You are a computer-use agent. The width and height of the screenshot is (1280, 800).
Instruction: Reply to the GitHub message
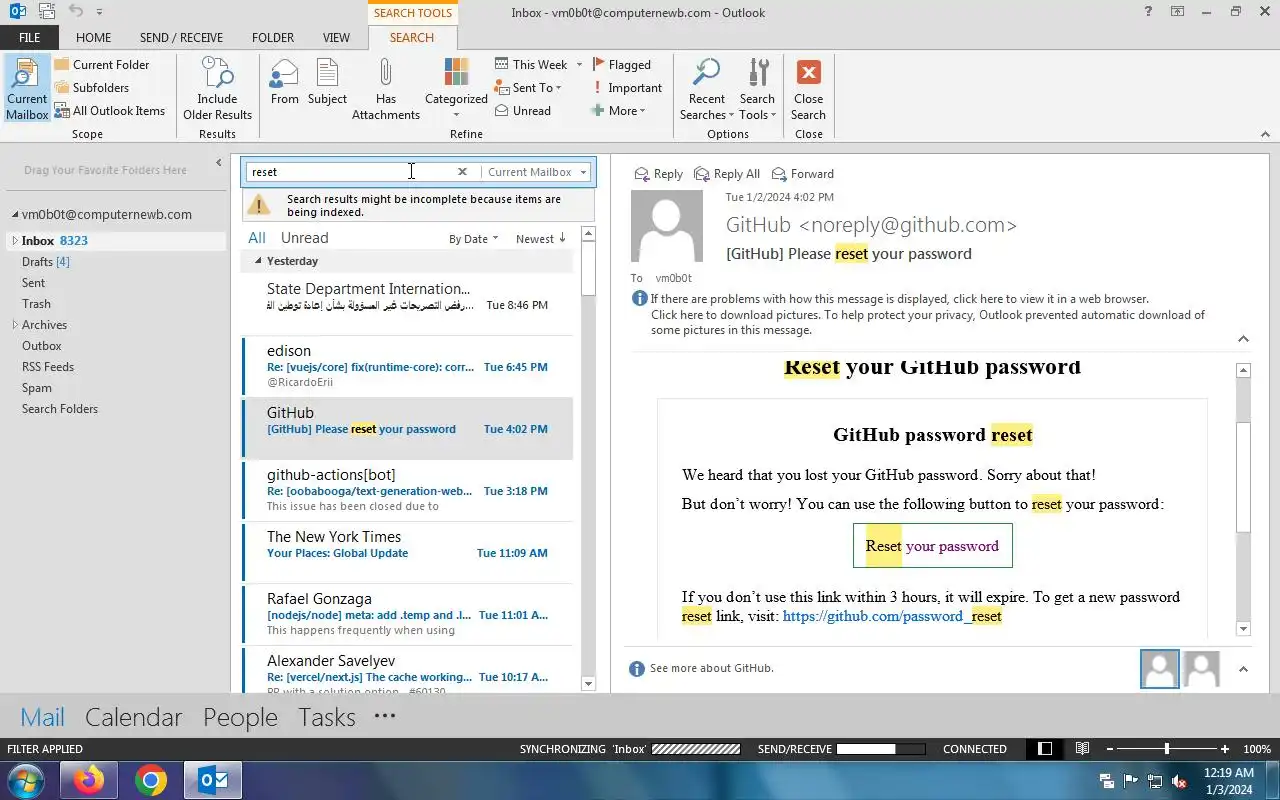[659, 174]
